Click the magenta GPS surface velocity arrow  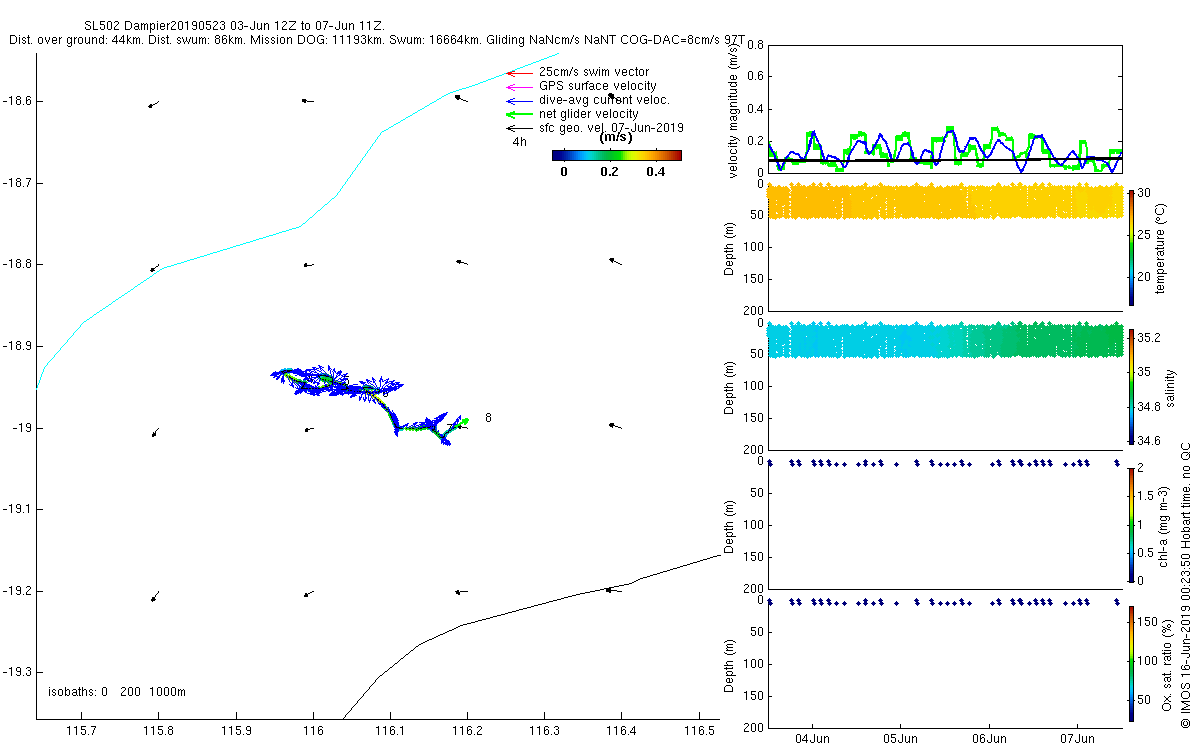520,86
